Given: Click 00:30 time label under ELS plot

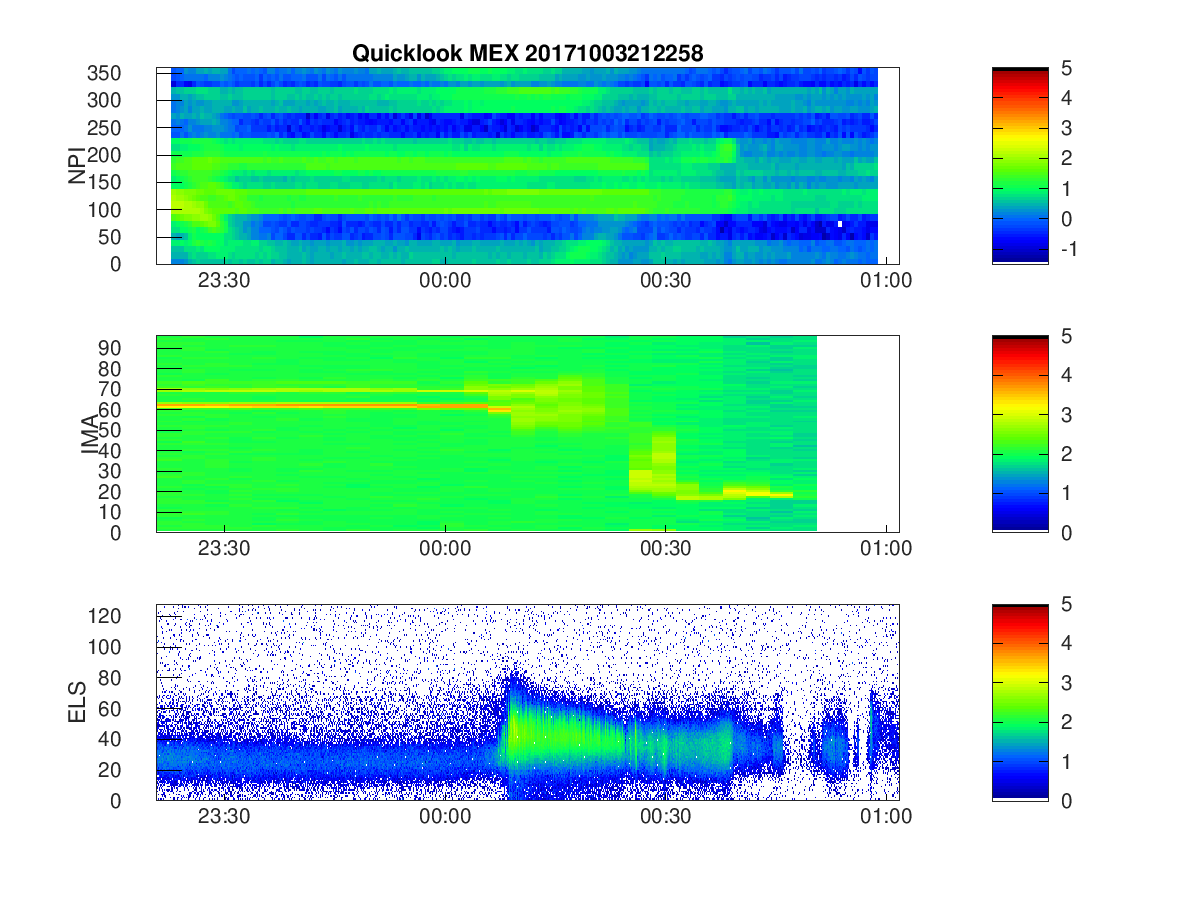Looking at the screenshot, I should (666, 817).
